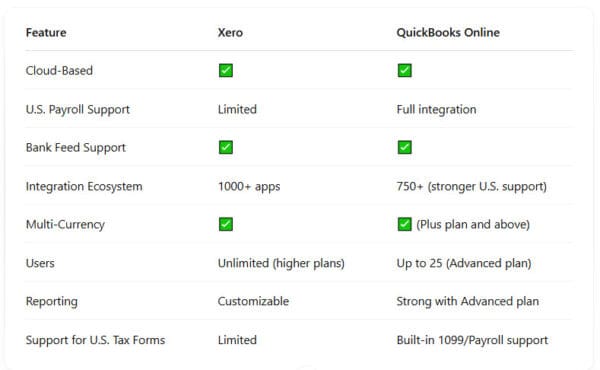This screenshot has height=370, width=600.
Task: Click the Cloud-Based row label
Action: [x=59, y=70]
